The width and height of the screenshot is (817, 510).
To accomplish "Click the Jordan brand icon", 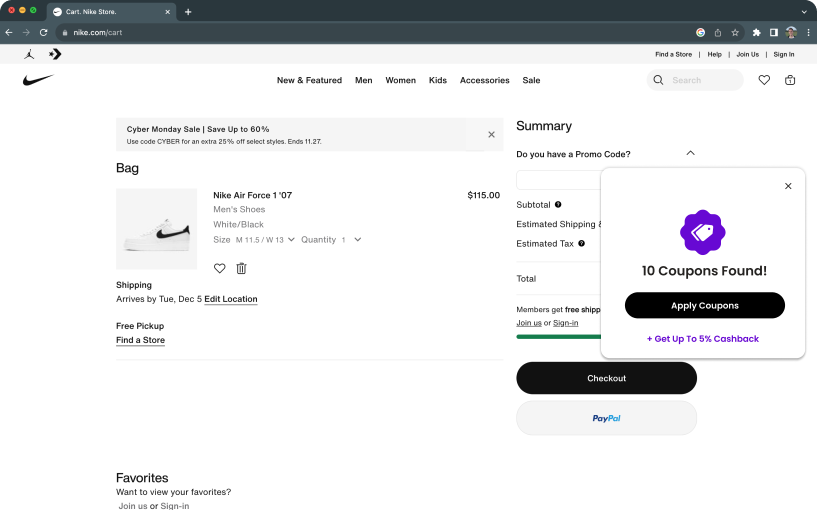I will click(29, 54).
